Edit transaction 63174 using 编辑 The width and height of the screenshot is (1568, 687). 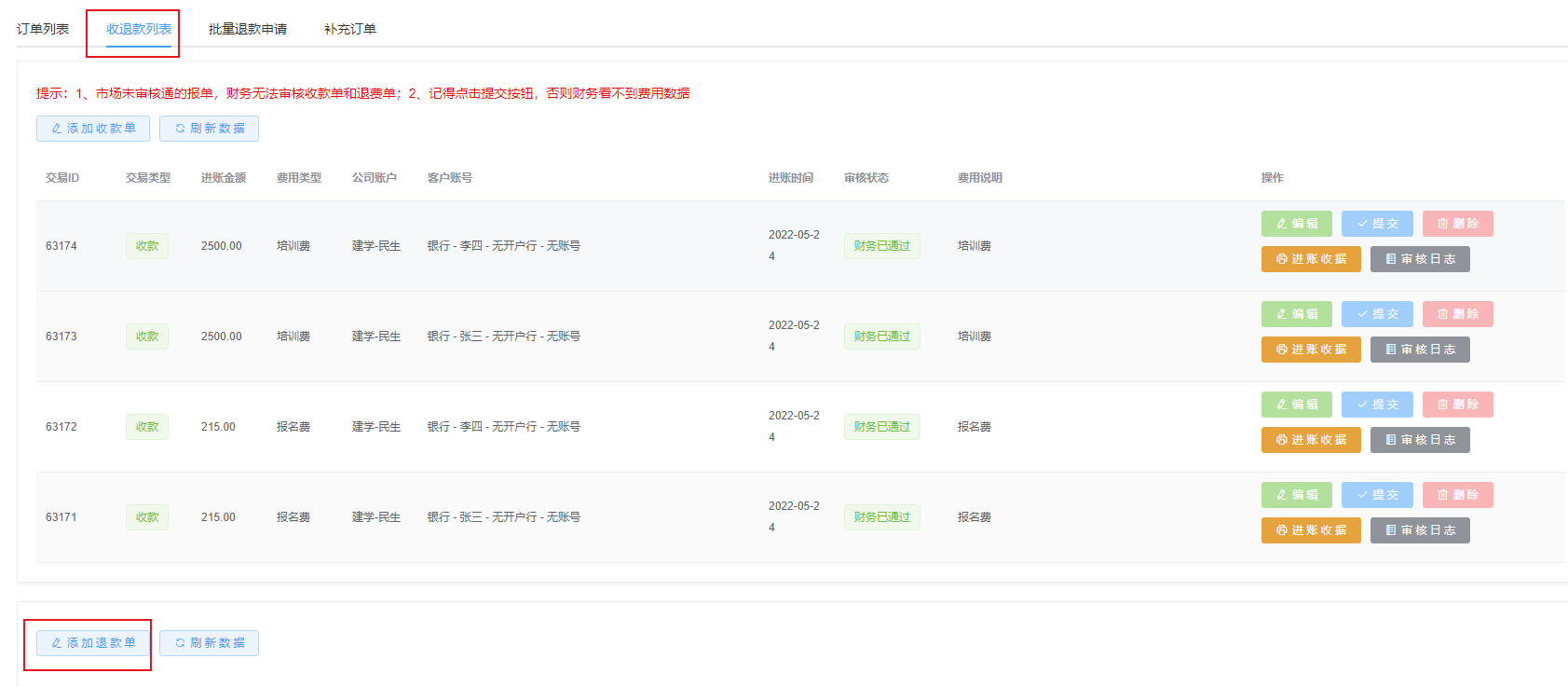pos(1296,224)
